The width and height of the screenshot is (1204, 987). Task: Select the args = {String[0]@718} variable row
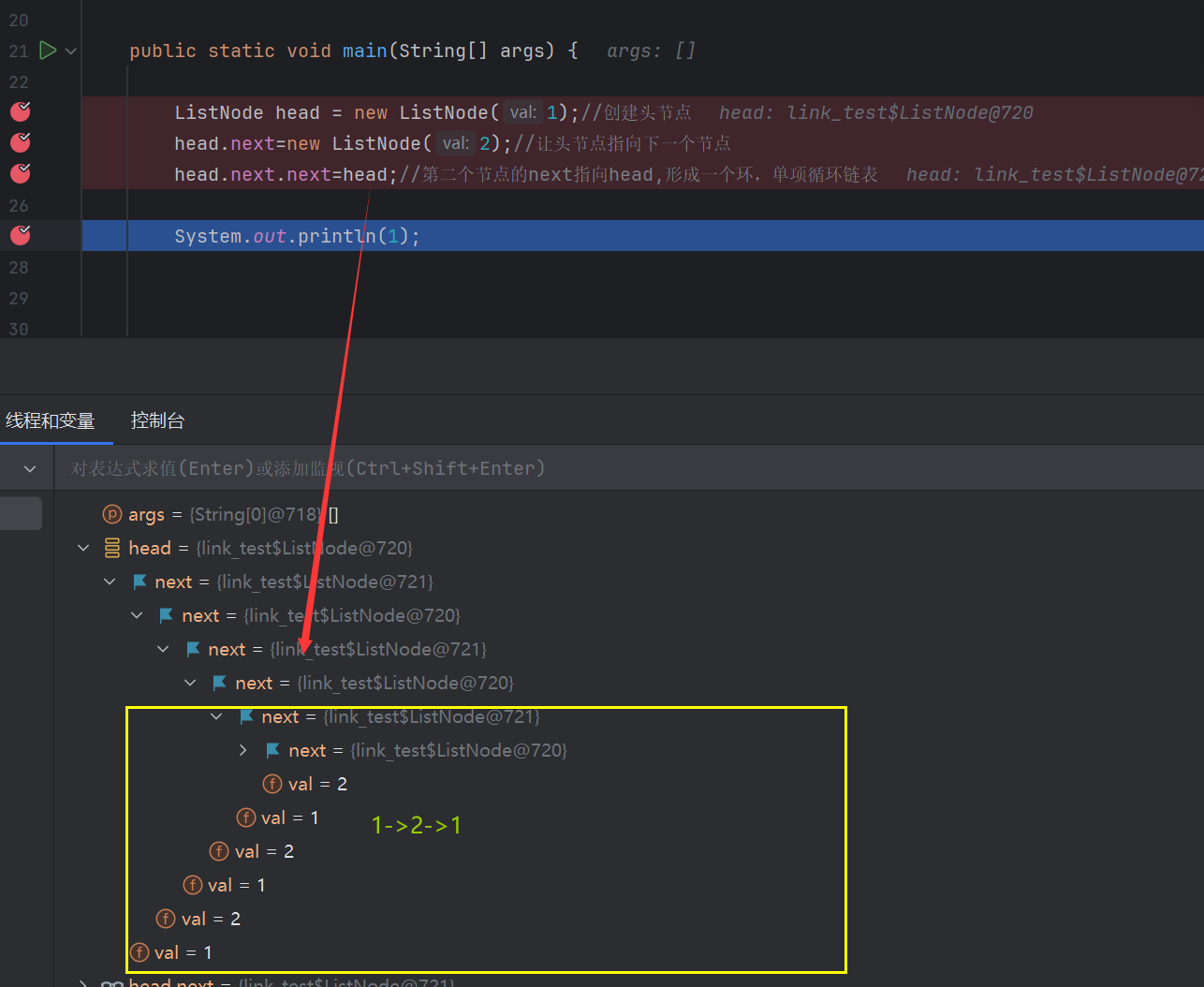pyautogui.click(x=234, y=514)
